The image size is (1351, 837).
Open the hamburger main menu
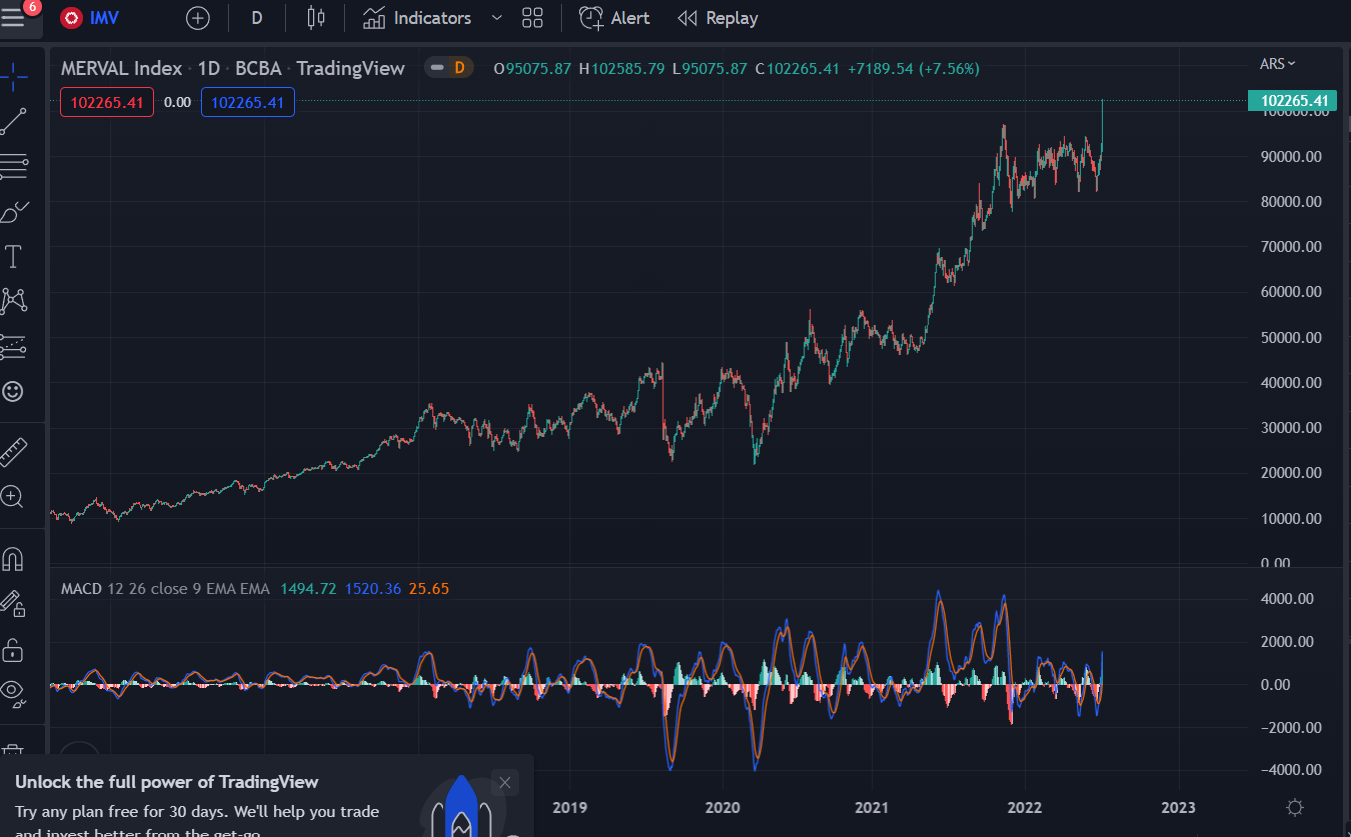click(x=13, y=18)
